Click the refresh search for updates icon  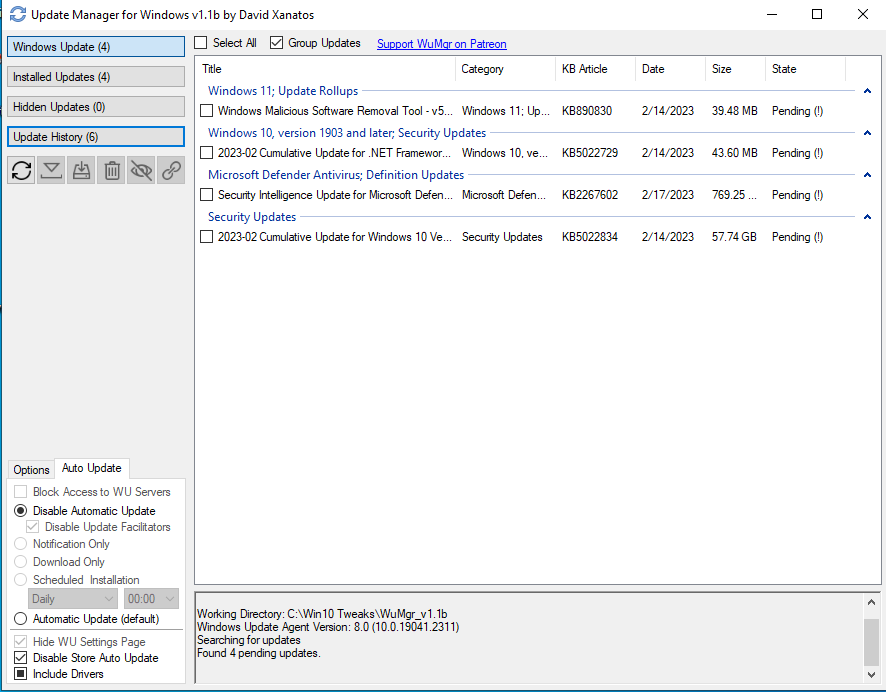[21, 170]
